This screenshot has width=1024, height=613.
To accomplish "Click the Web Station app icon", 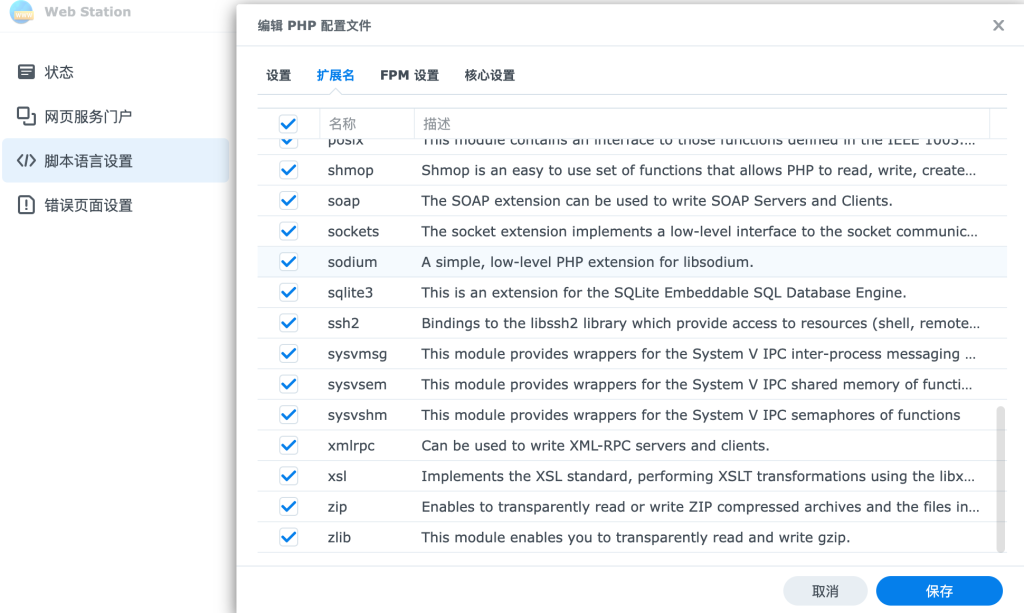I will tap(21, 12).
